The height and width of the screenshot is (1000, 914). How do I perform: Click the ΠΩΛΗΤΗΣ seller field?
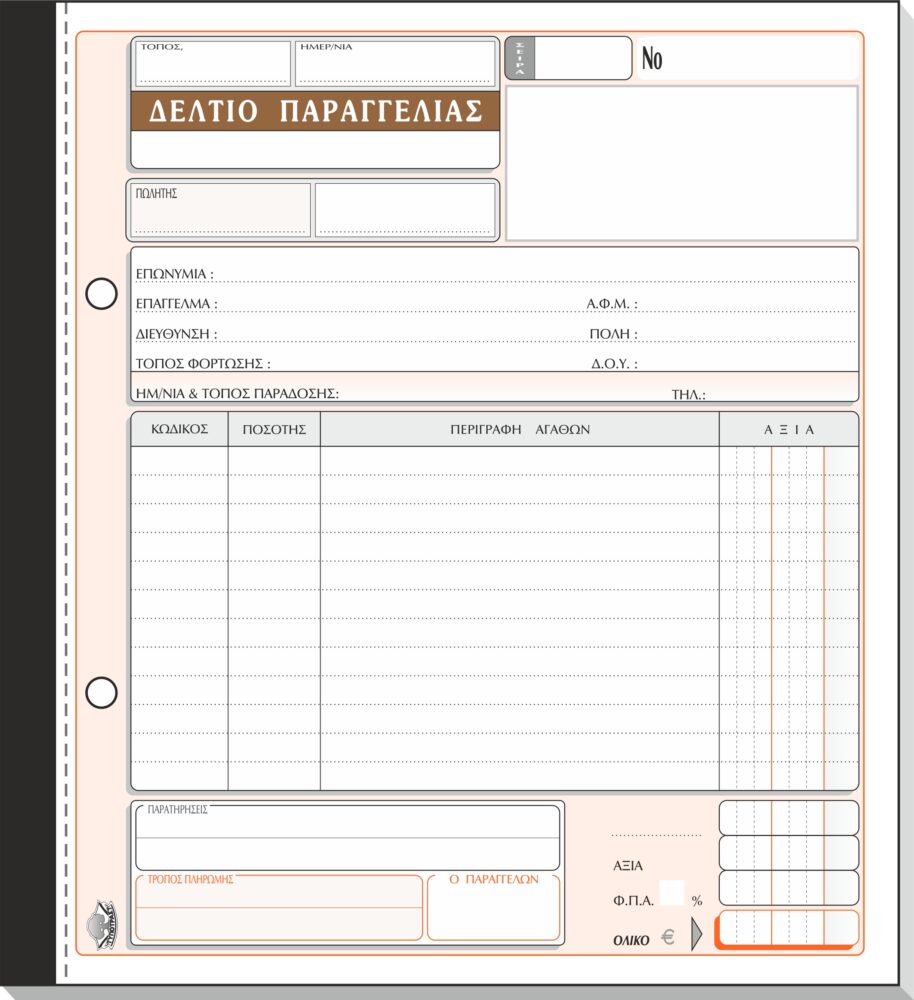click(x=220, y=210)
